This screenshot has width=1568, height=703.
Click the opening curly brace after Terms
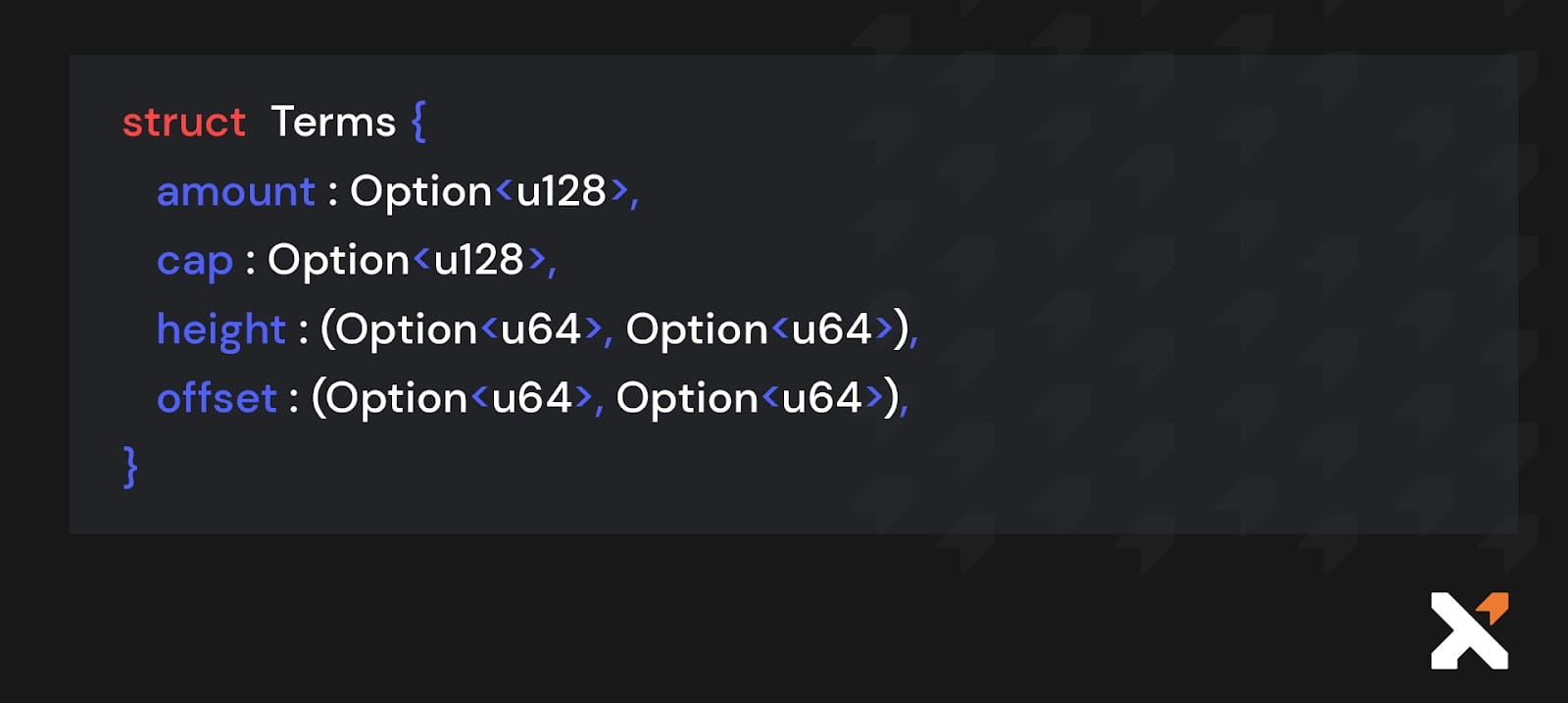coord(418,122)
